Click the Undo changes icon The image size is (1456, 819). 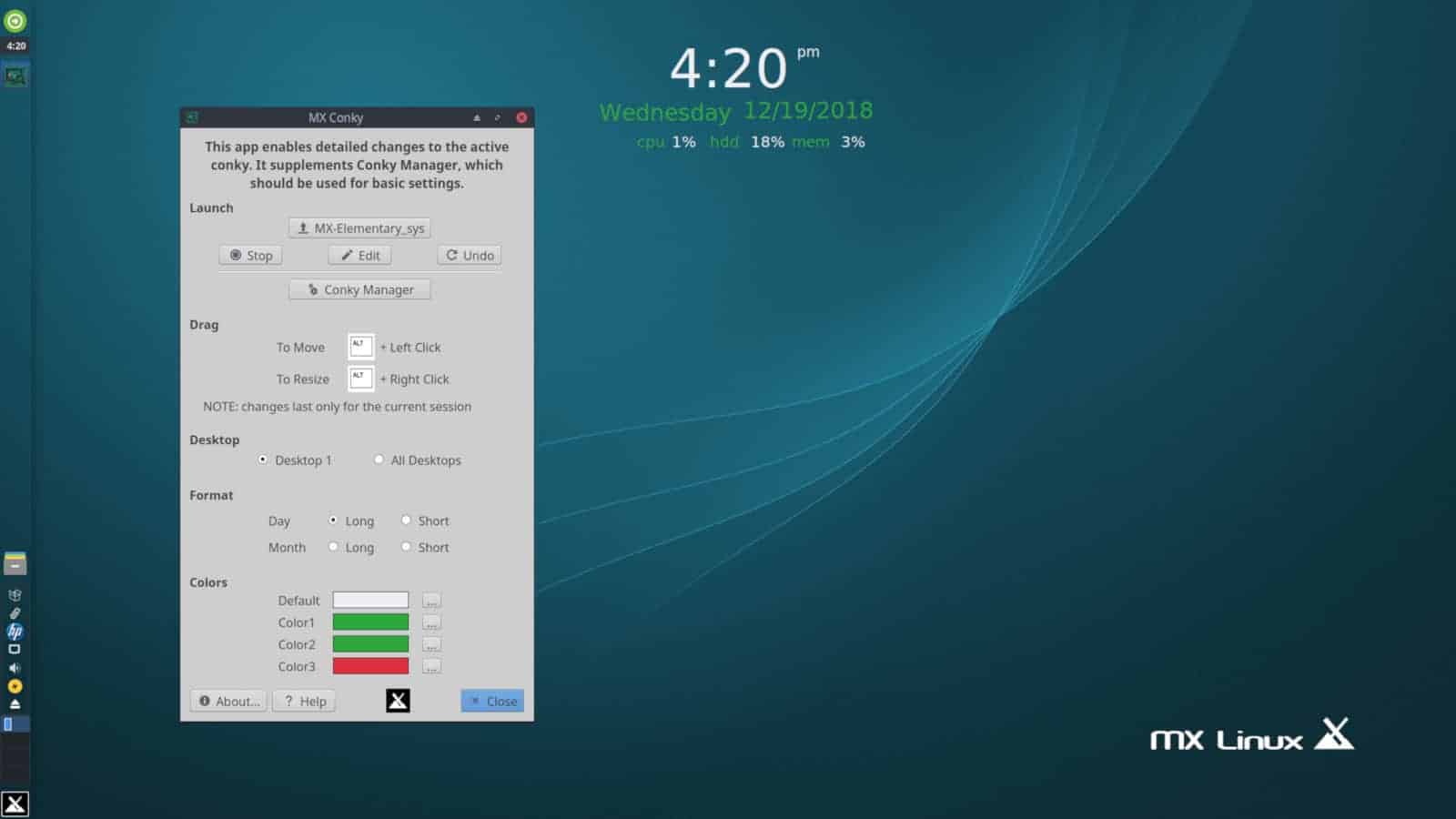(468, 255)
